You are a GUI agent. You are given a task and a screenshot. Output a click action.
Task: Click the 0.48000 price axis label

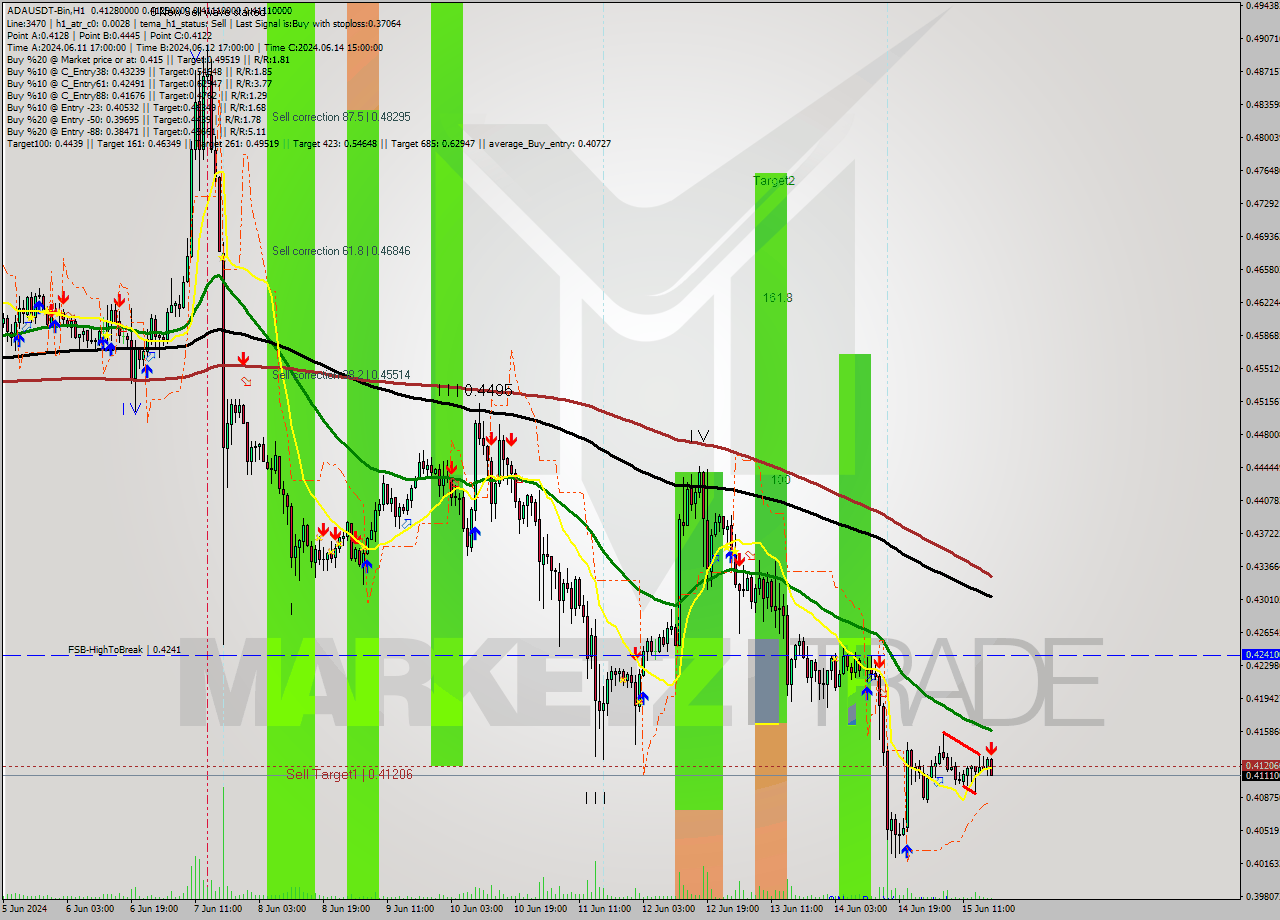tap(1260, 137)
